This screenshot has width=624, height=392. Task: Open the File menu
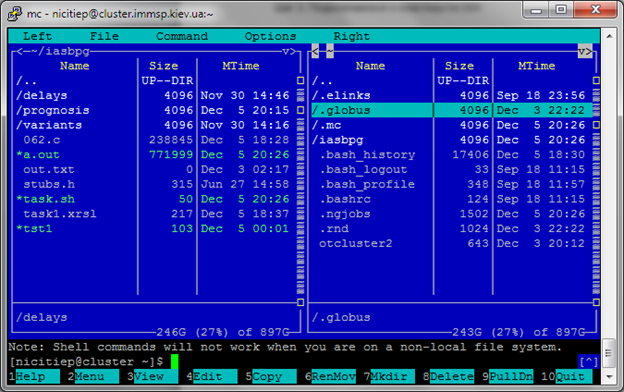coord(104,36)
